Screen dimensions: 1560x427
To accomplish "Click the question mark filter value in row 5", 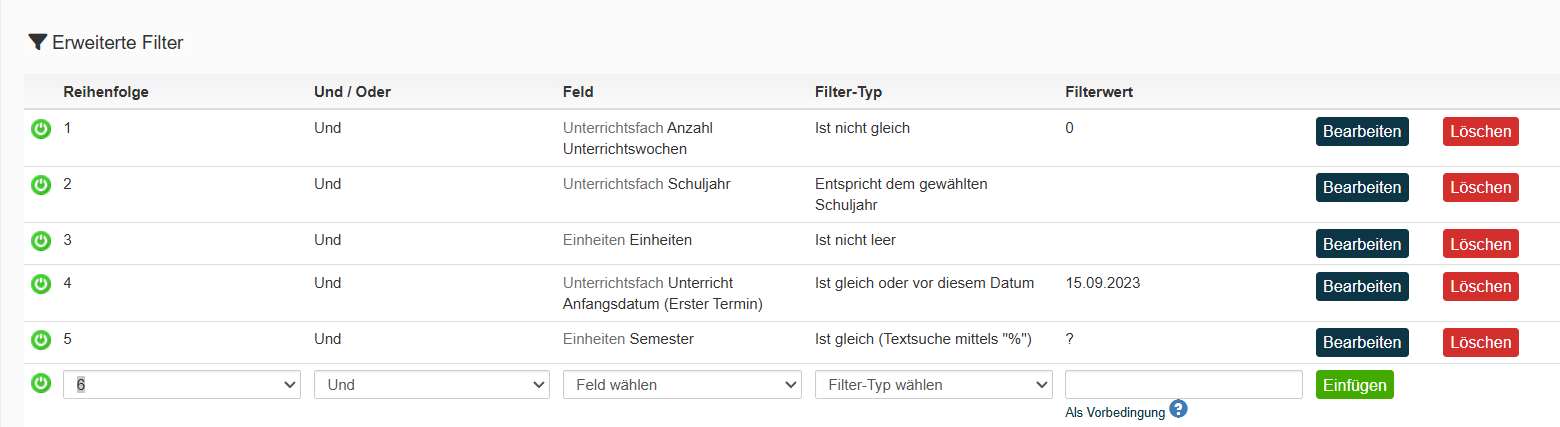I will tap(1070, 339).
